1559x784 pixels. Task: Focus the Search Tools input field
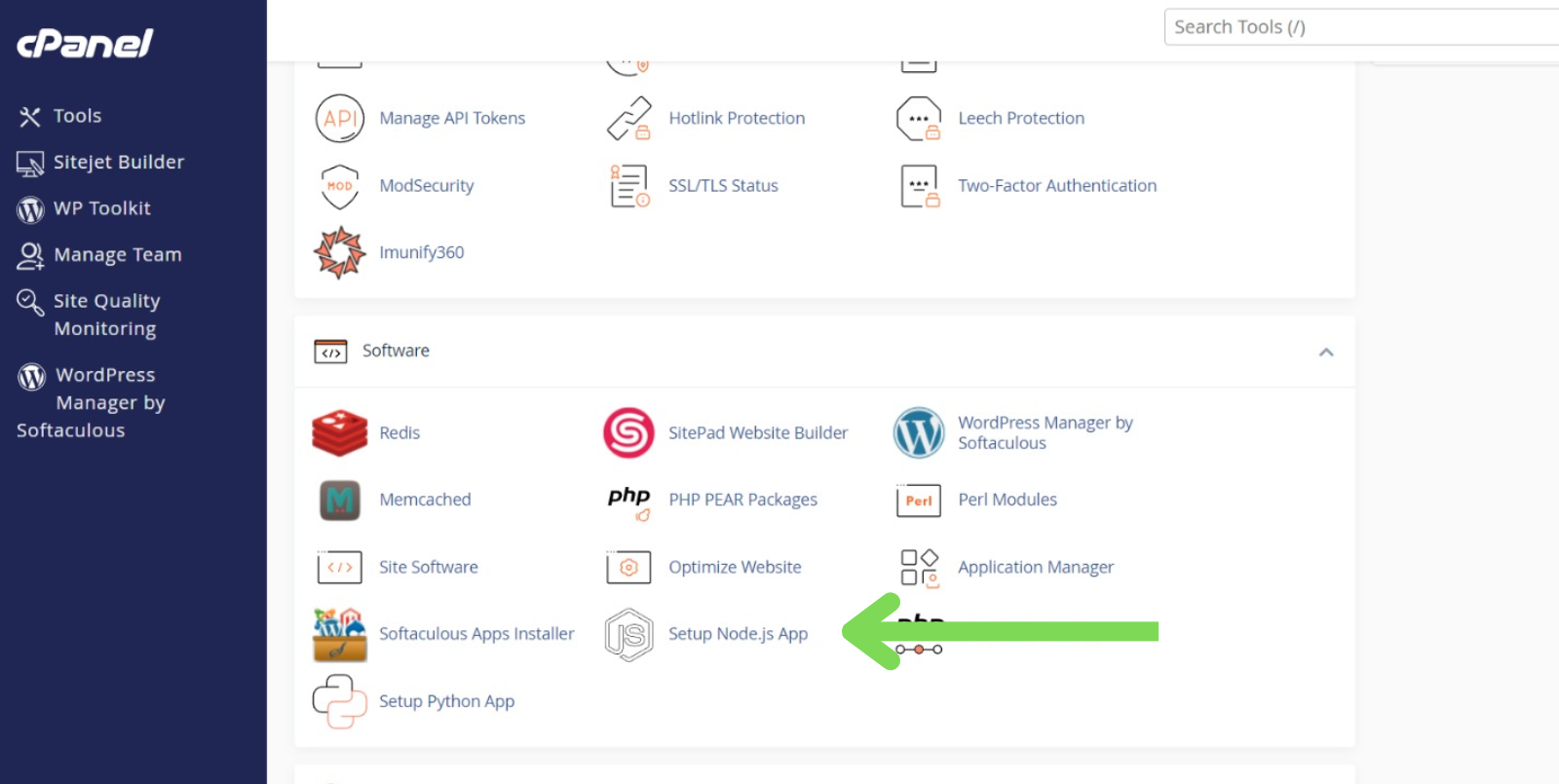click(1359, 27)
